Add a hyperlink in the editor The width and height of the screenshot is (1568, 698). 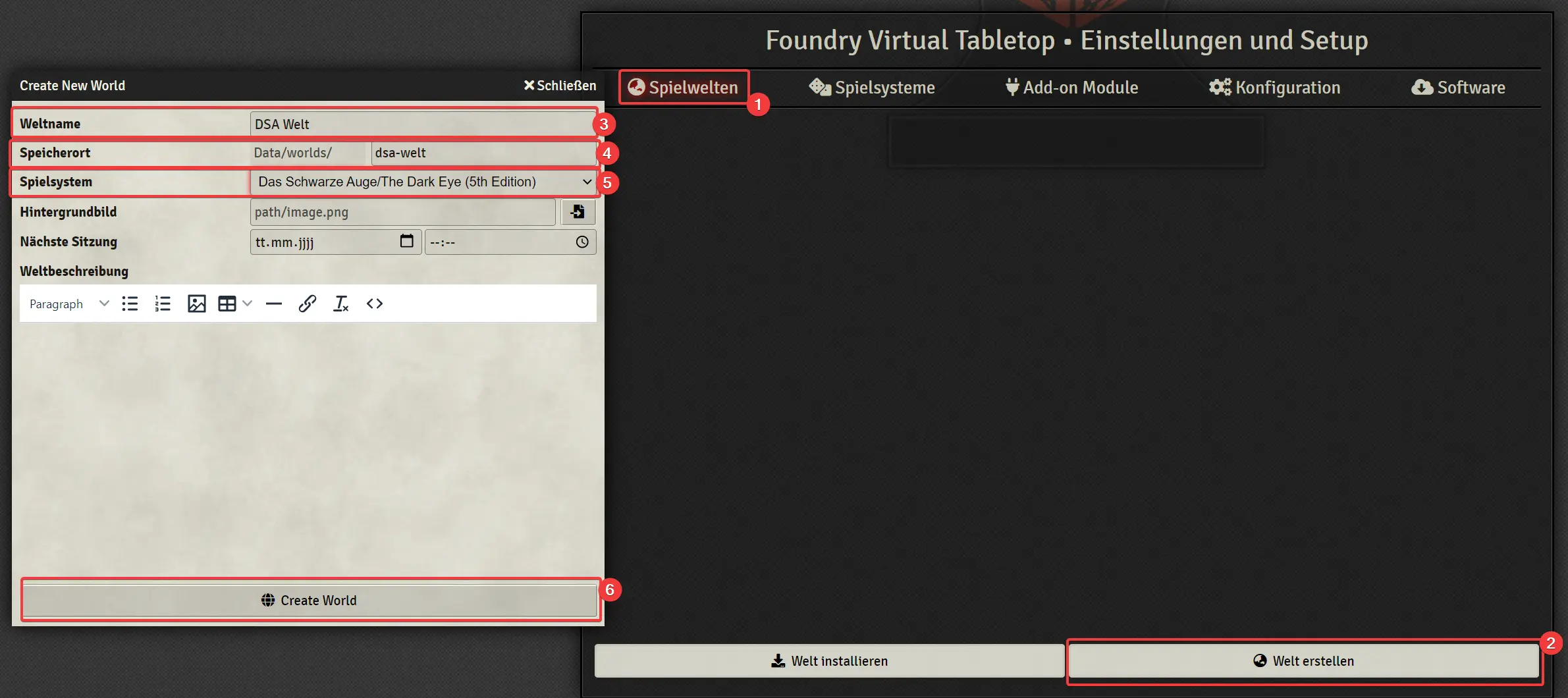308,304
